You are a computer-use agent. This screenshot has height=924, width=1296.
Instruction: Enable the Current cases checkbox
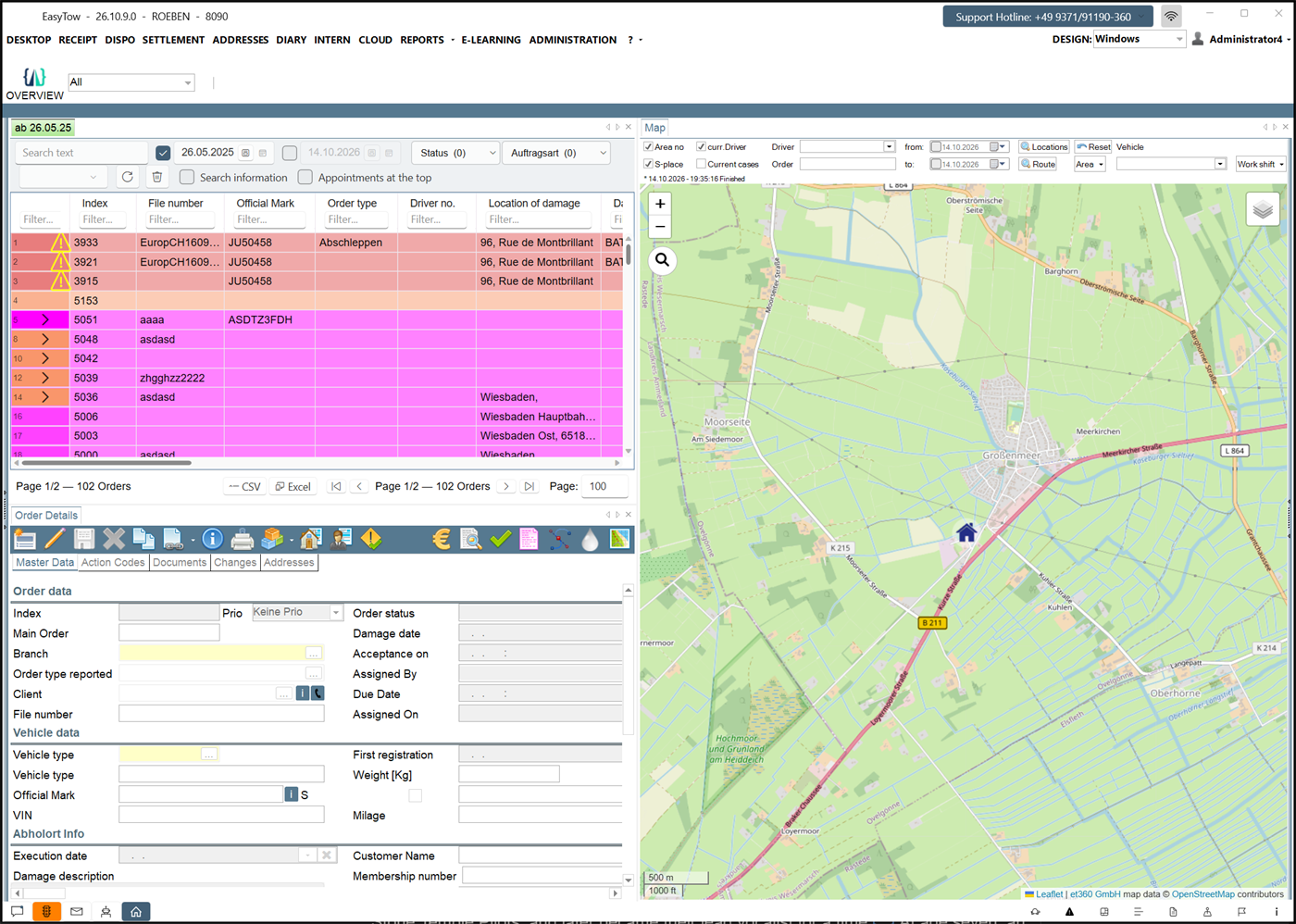pyautogui.click(x=702, y=164)
